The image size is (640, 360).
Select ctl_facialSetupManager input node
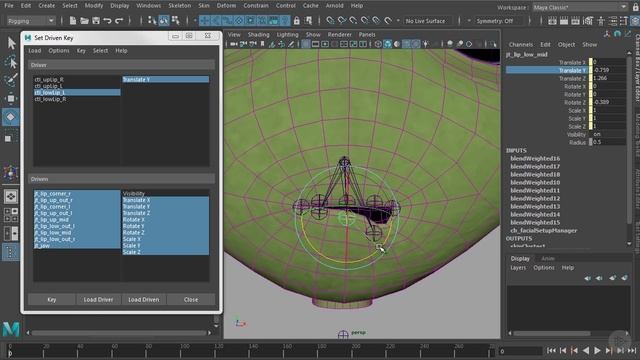543,231
